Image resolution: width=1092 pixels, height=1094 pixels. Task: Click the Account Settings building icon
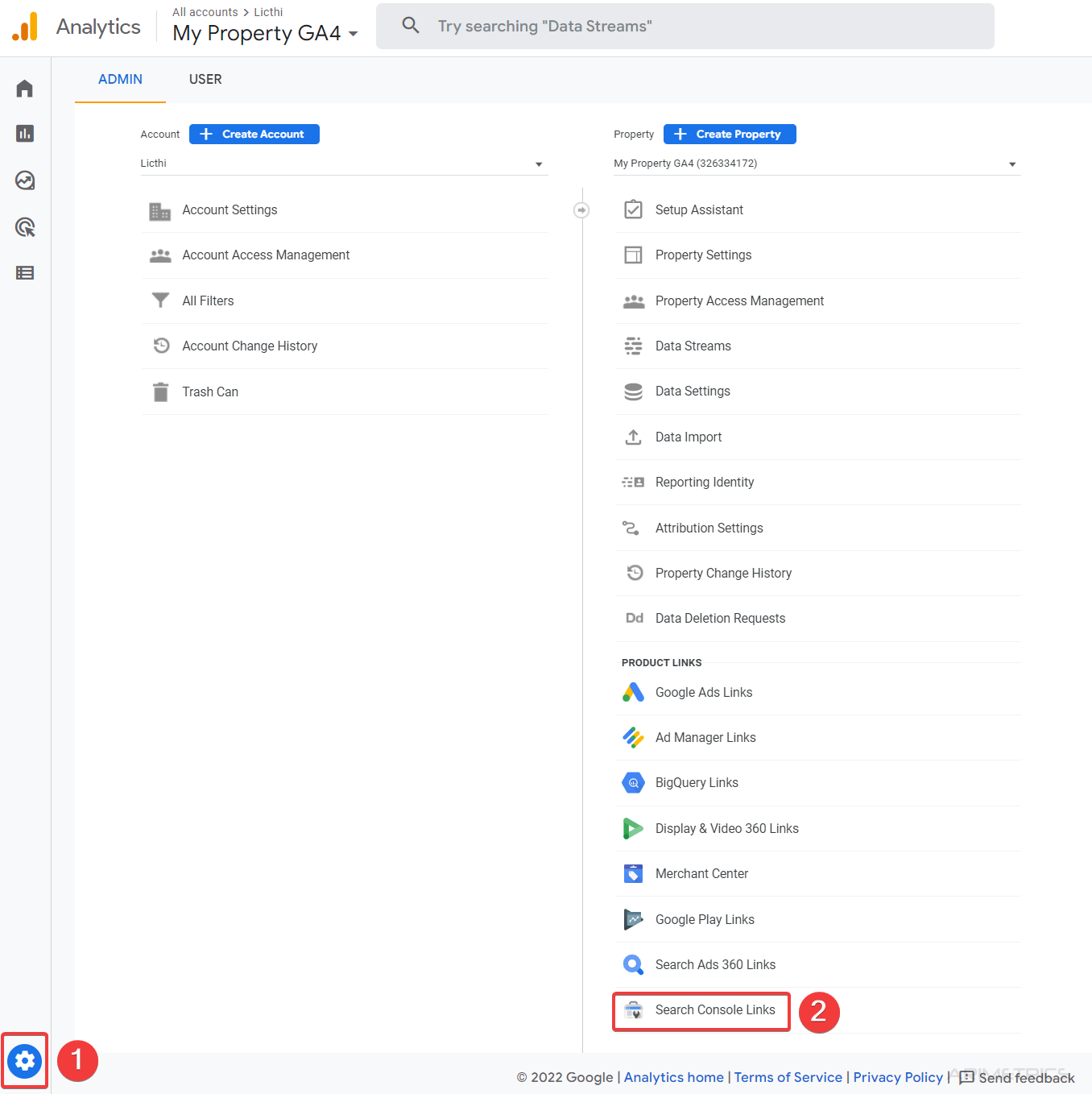160,210
